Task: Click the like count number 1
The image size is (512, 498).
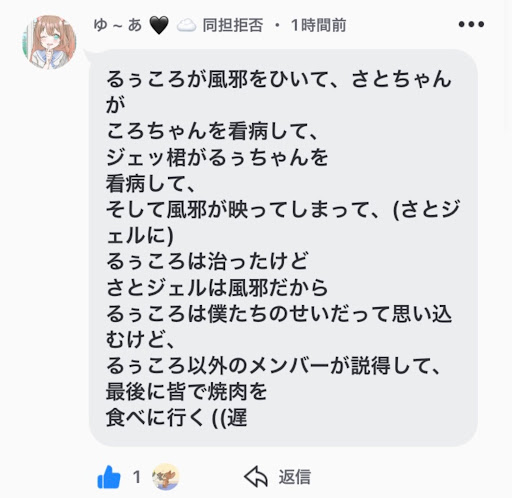Action: click(137, 477)
